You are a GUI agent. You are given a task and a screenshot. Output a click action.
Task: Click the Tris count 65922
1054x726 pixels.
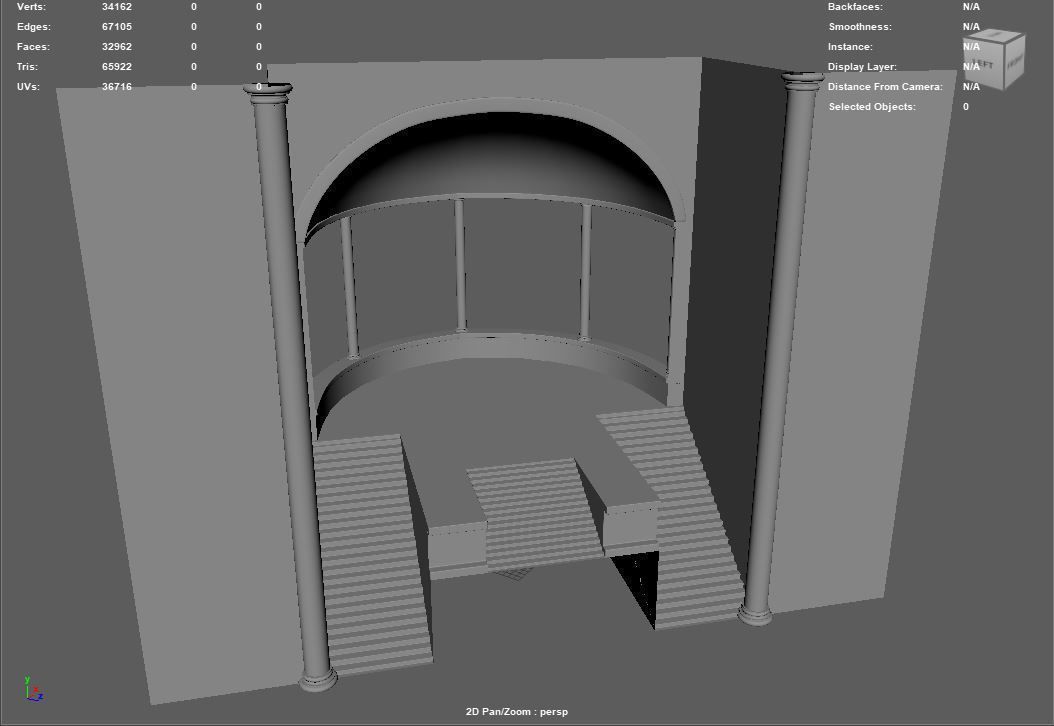[116, 67]
